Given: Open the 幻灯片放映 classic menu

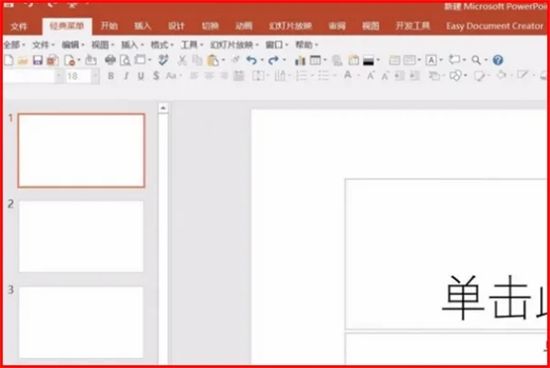Looking at the screenshot, I should (x=234, y=45).
